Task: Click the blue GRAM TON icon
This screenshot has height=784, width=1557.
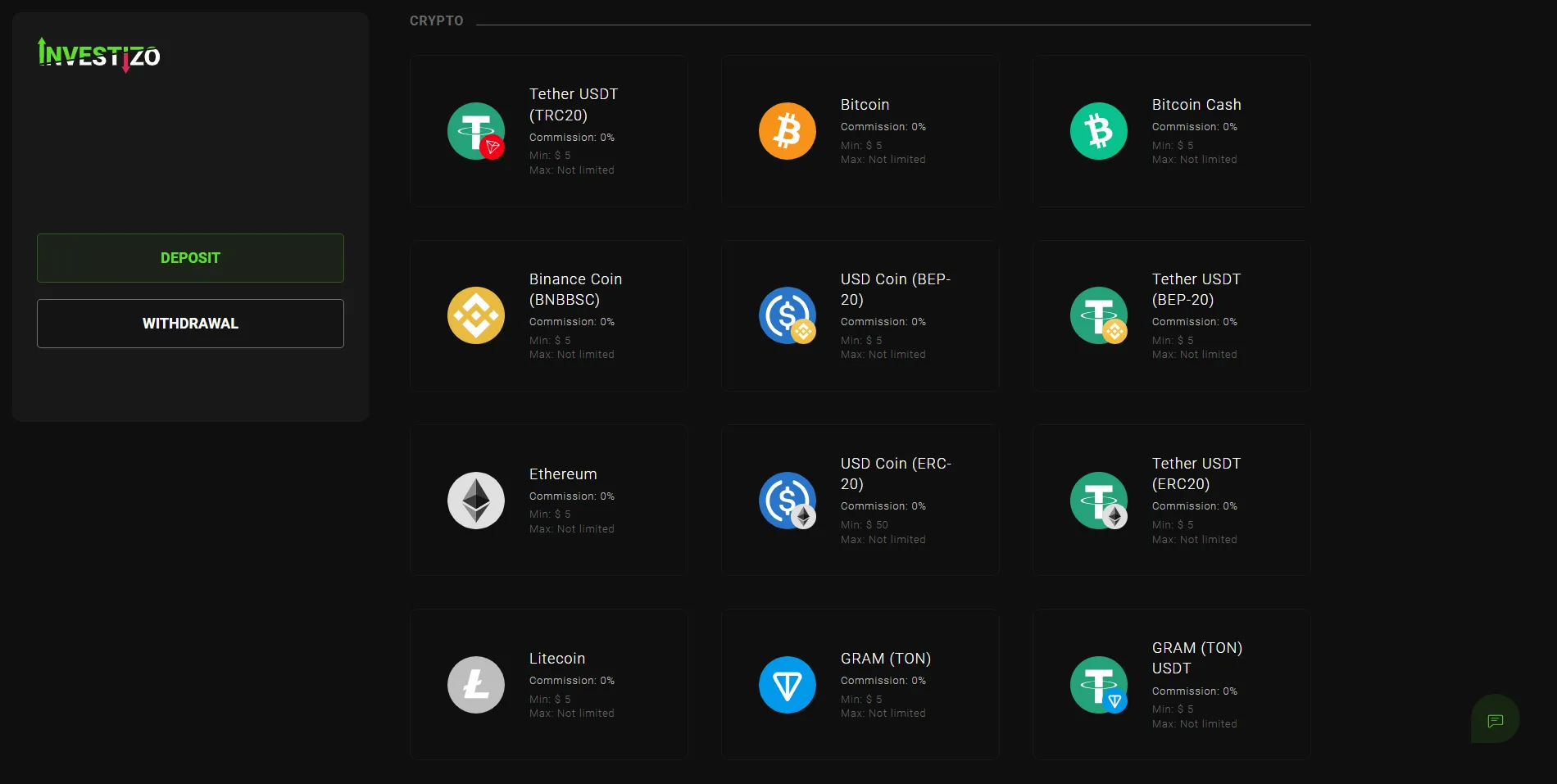Action: coord(788,685)
